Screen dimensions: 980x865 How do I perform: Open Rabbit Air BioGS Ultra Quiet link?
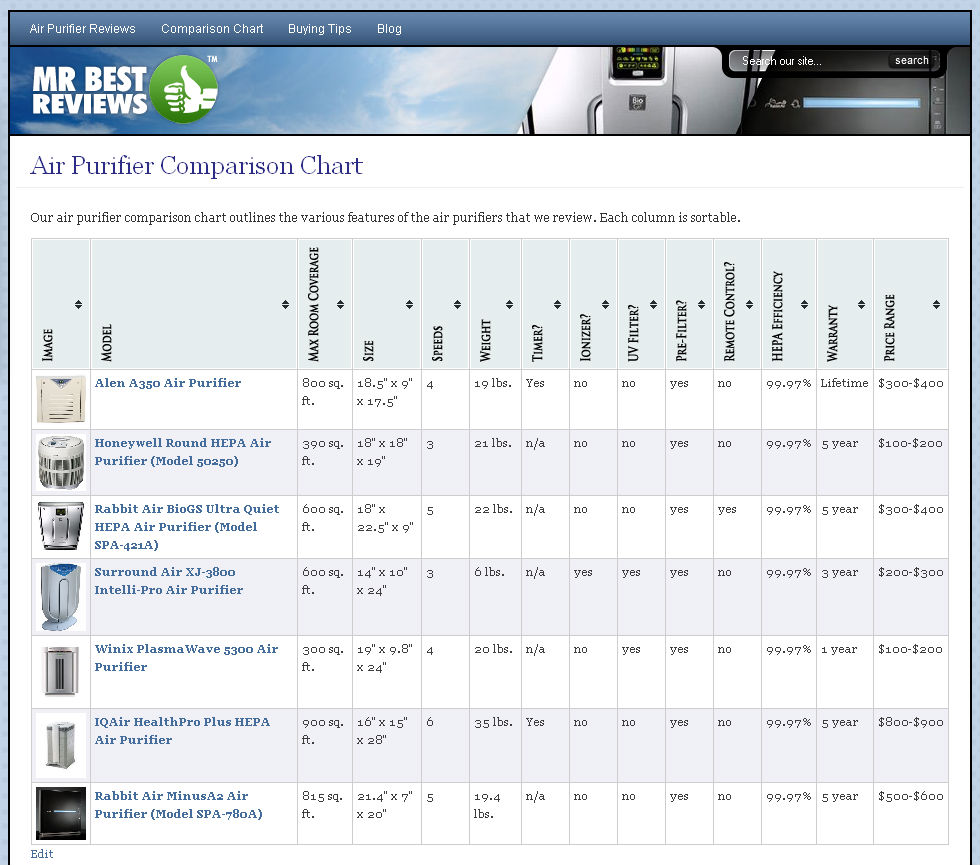pos(186,527)
